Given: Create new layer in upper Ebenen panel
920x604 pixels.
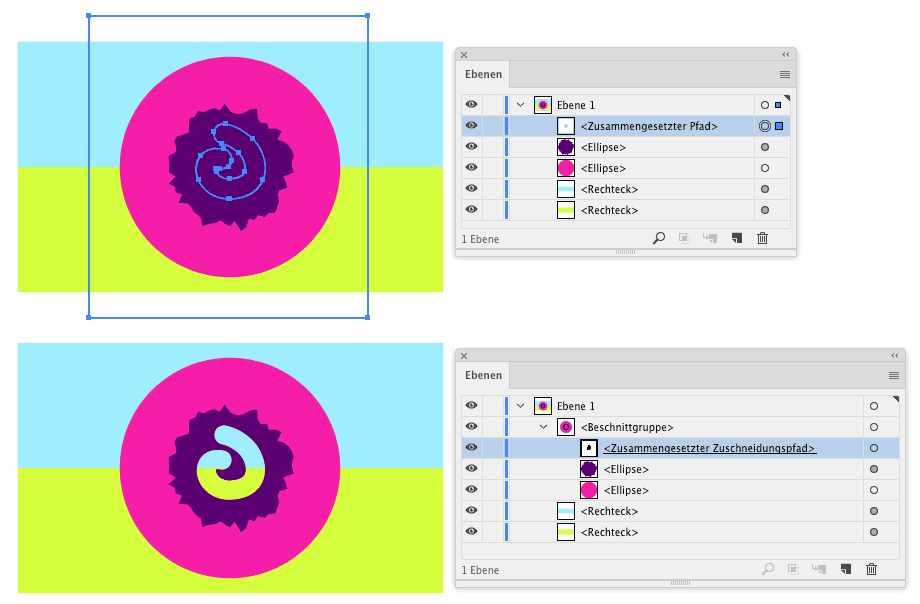Looking at the screenshot, I should [737, 238].
